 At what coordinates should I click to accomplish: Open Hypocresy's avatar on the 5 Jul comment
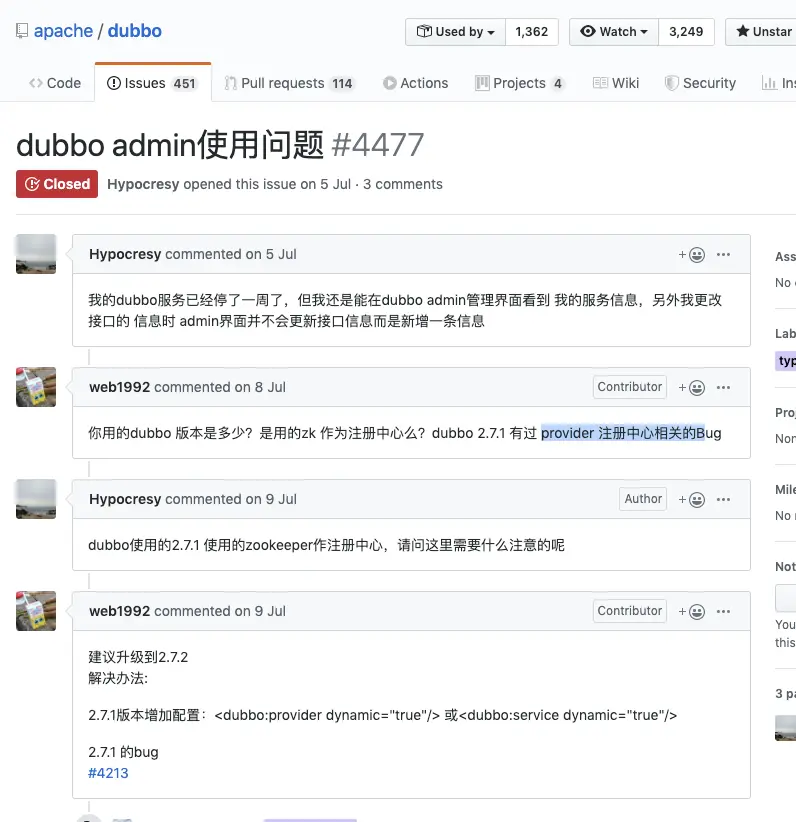pos(36,254)
